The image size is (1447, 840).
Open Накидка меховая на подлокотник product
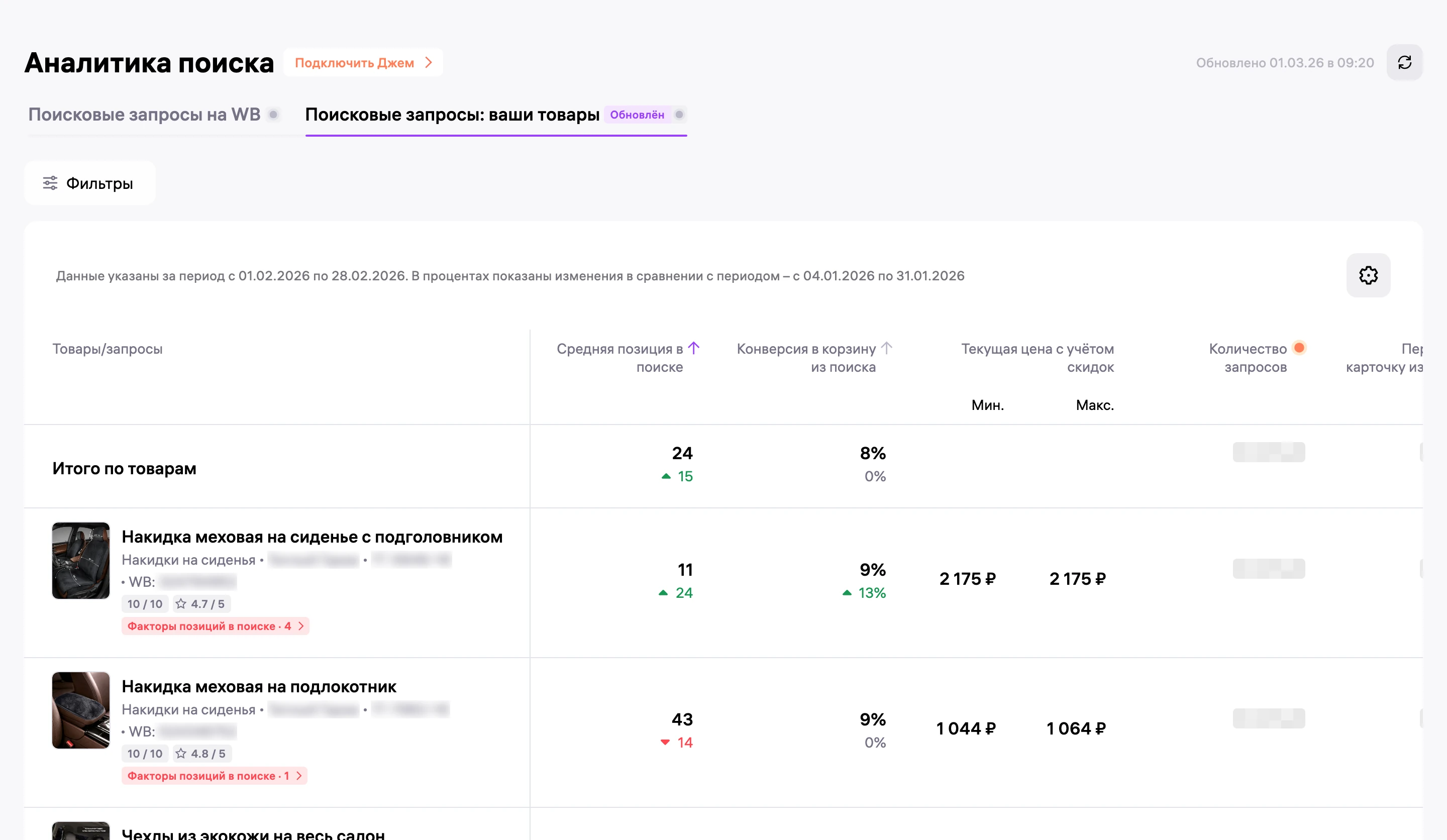(x=259, y=687)
